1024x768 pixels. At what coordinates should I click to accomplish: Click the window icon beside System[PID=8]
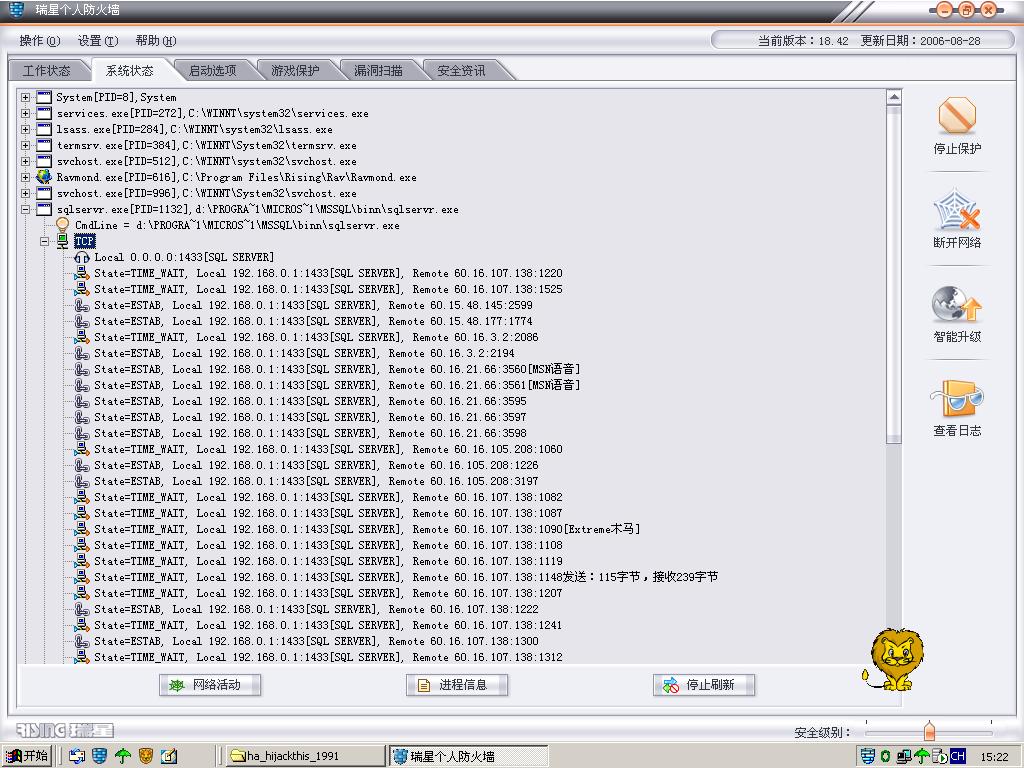click(44, 97)
